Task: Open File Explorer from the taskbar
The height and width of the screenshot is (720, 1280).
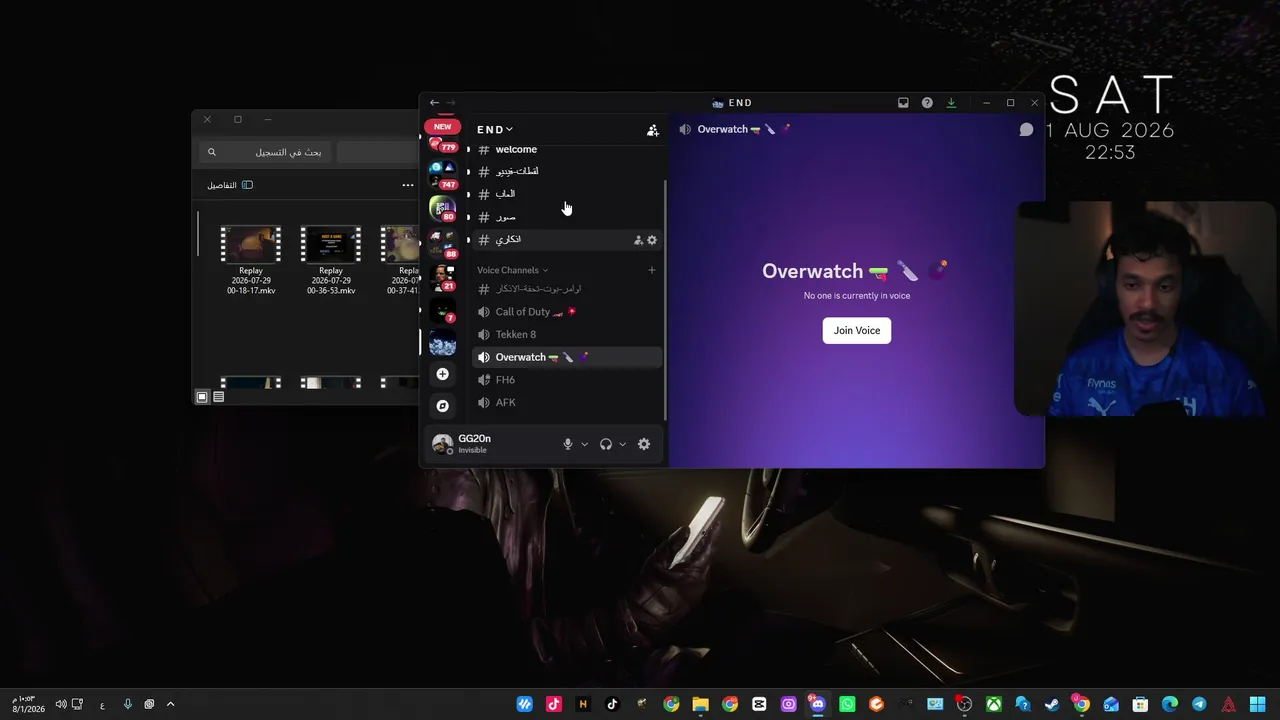Action: [700, 704]
